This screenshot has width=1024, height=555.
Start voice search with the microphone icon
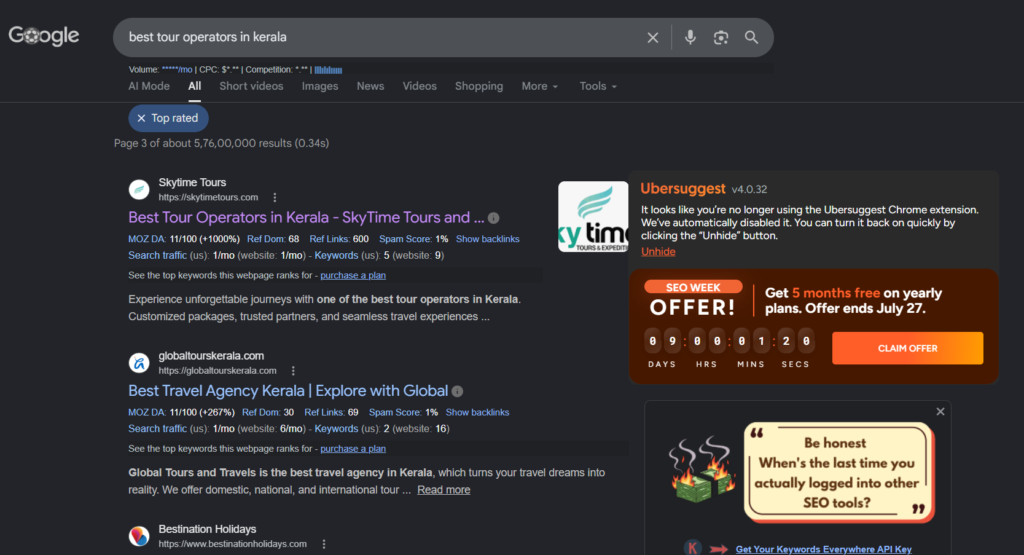690,37
